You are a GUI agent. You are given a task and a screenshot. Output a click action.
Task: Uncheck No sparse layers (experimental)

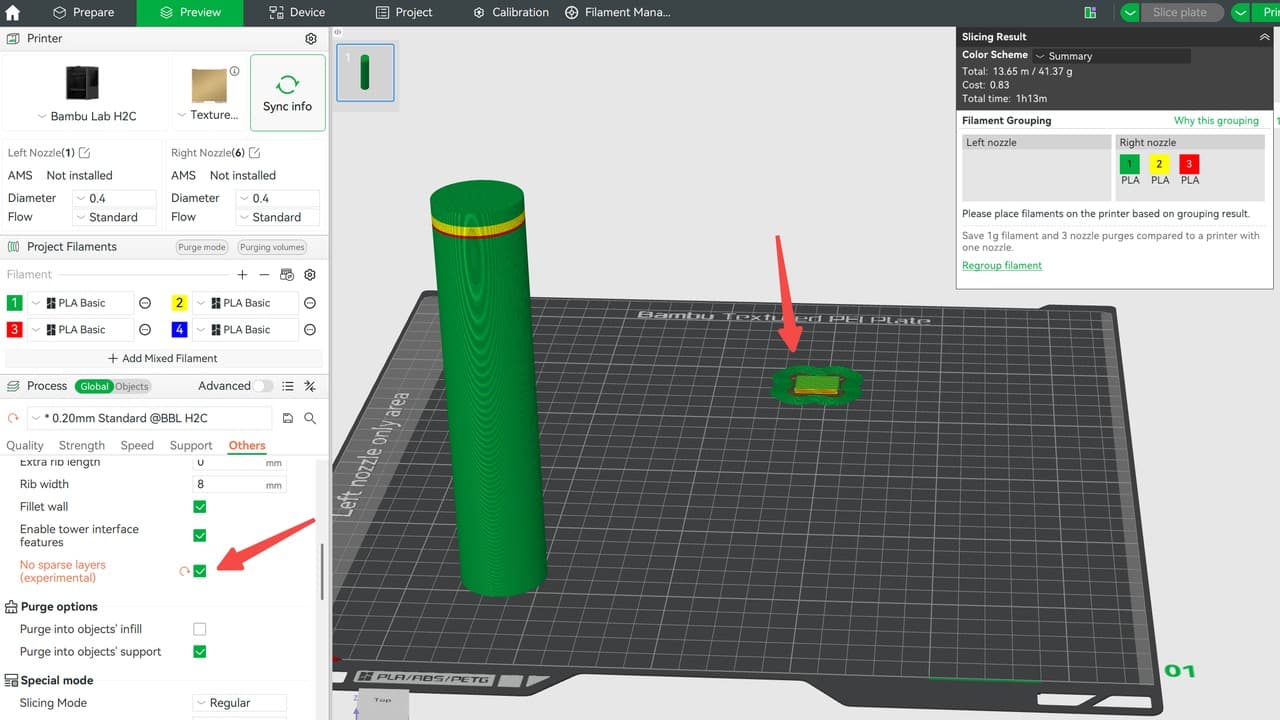200,571
